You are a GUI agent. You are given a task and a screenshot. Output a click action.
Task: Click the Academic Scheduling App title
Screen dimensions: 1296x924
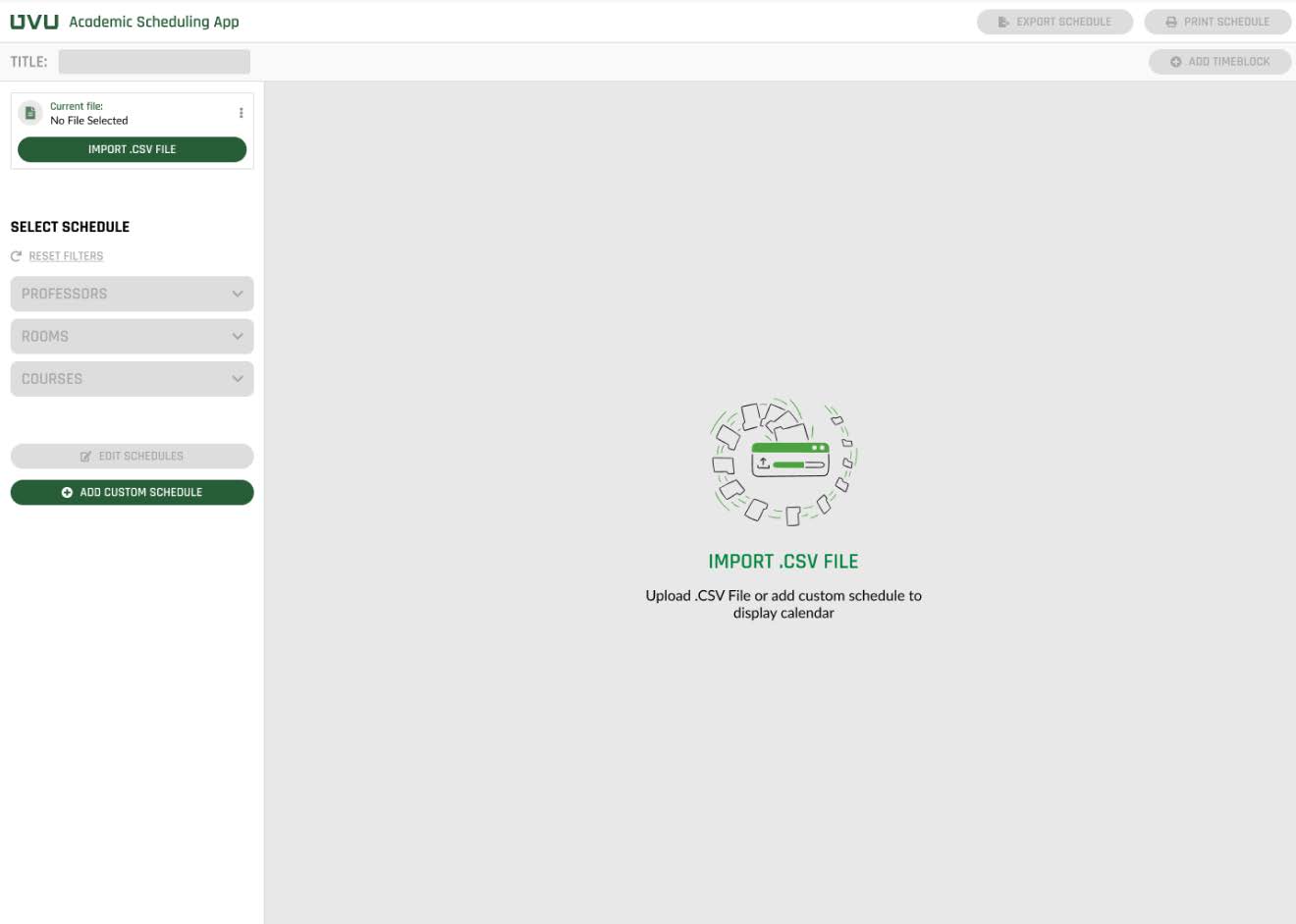tap(154, 22)
